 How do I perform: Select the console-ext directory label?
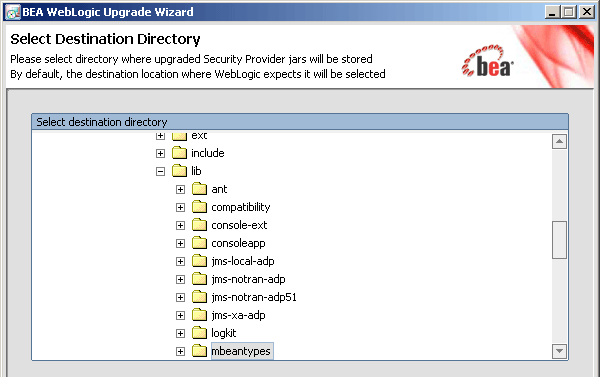pyautogui.click(x=239, y=225)
